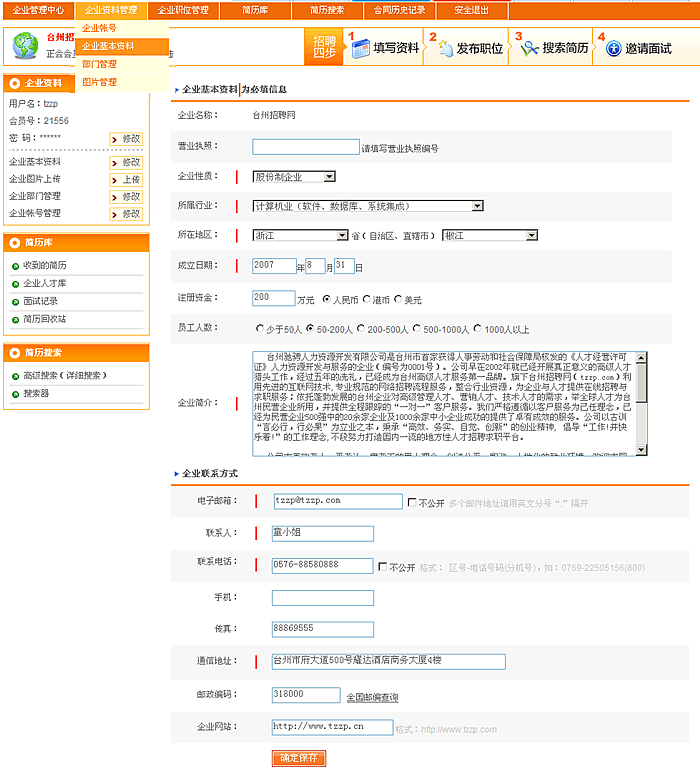Click the 确定保存 save button
The image size is (700, 781).
tap(299, 758)
